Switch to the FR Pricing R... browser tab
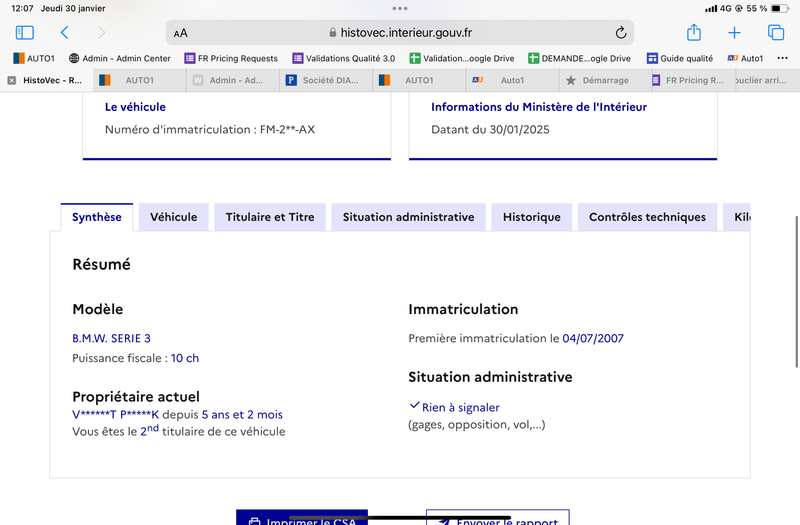The height and width of the screenshot is (525, 800). [693, 80]
